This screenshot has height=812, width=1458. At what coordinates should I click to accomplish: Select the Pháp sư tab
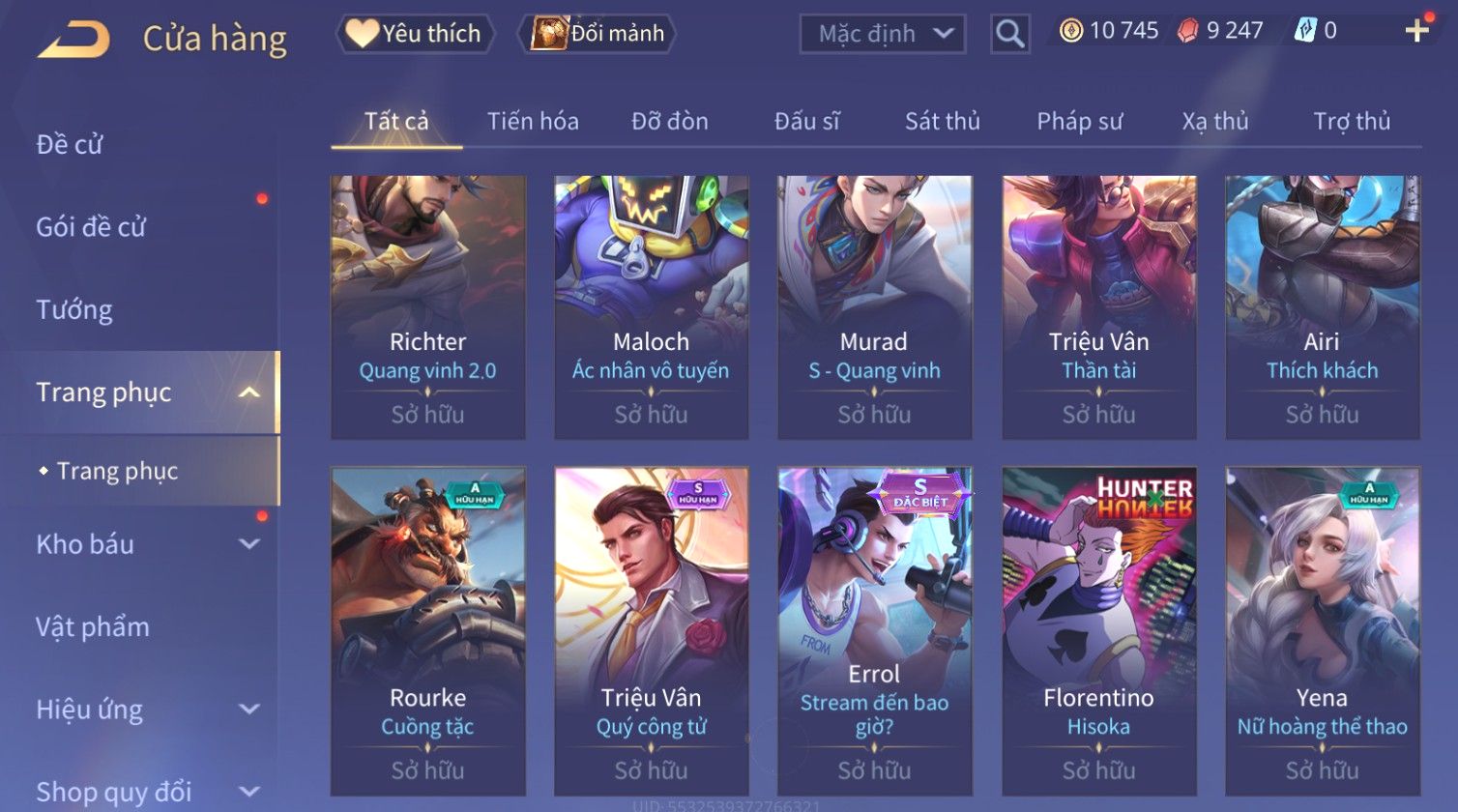[x=1079, y=122]
